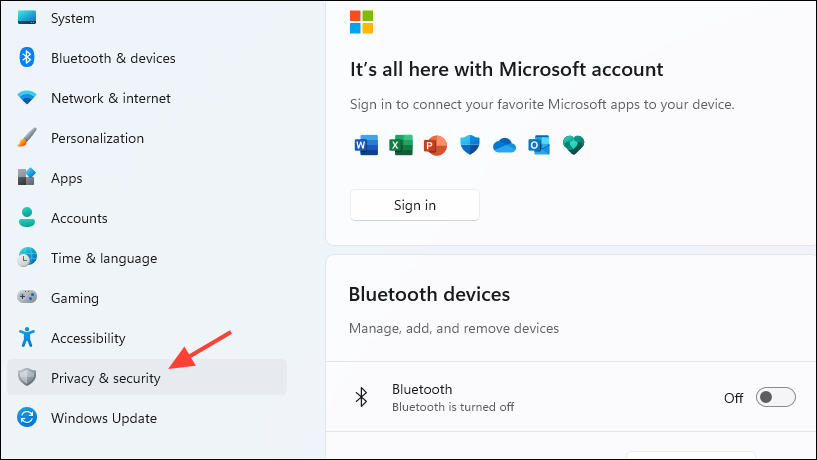
Task: Click the Accessibility figure icon
Action: click(x=27, y=337)
